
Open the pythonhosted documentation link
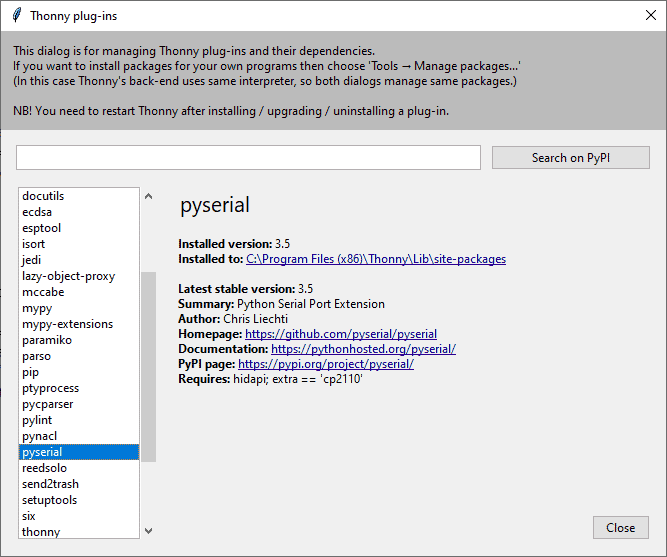[363, 349]
